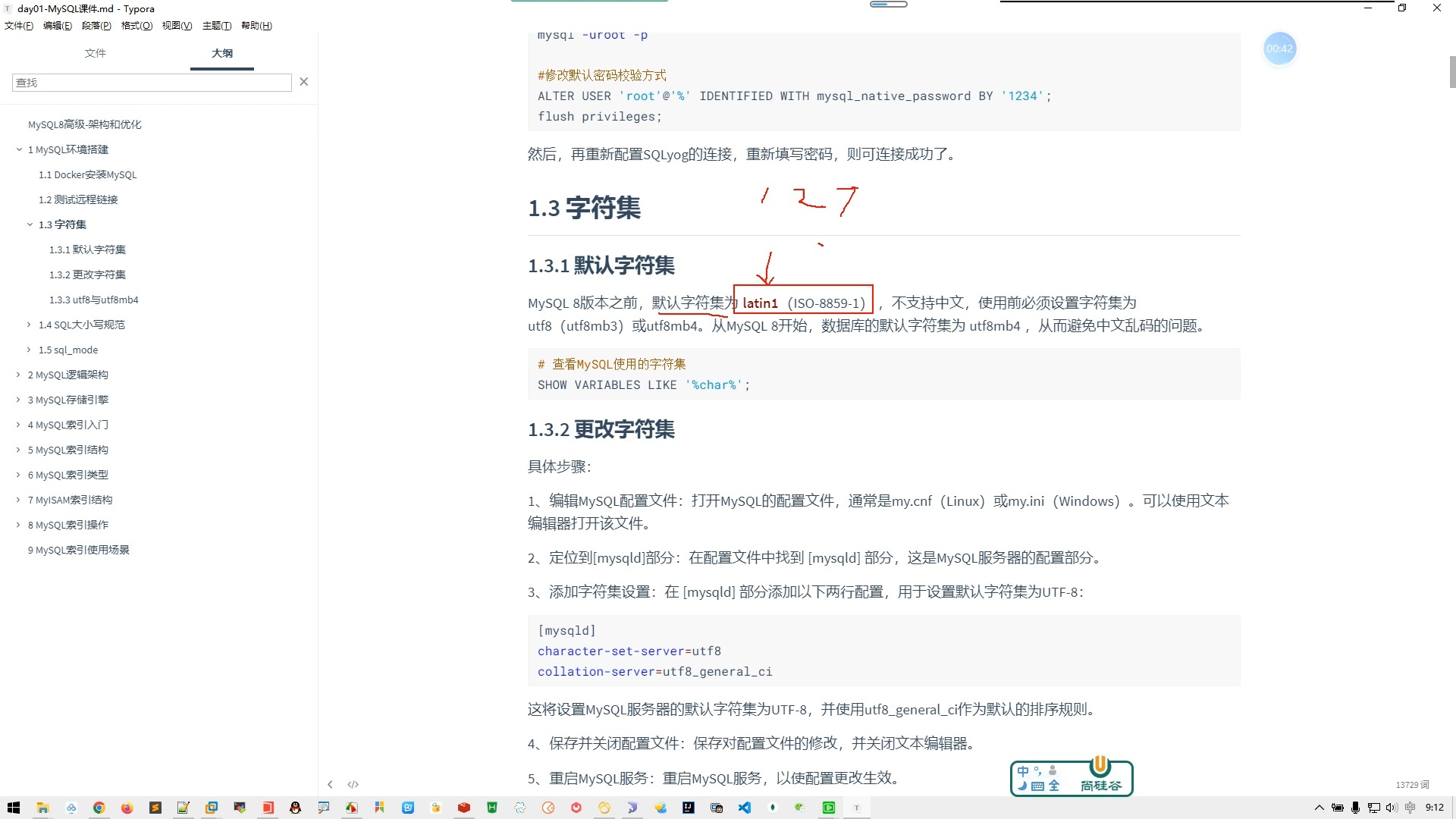The image size is (1456, 819).
Task: Open the 主题(T) menu
Action: (217, 26)
